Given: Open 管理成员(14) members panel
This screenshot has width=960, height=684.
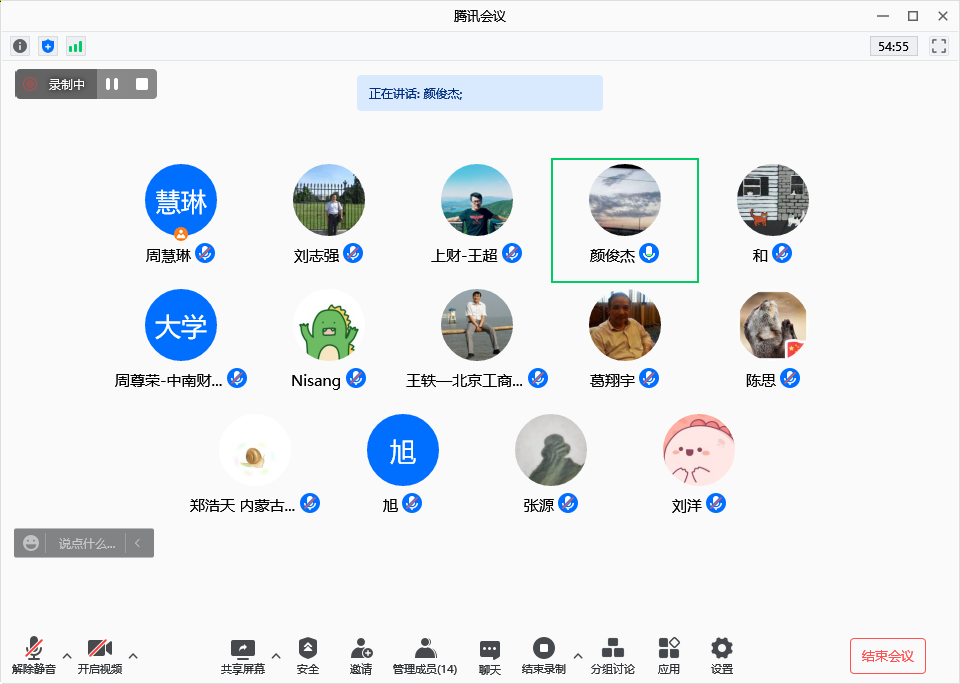Looking at the screenshot, I should 425,655.
